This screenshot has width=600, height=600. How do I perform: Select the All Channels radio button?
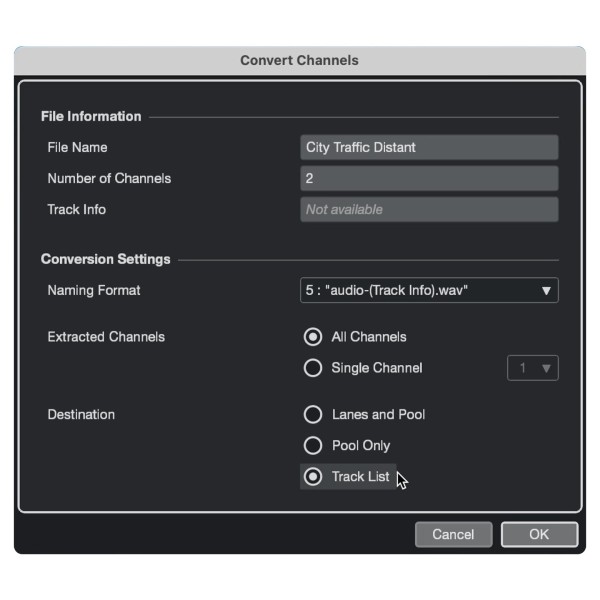point(313,337)
